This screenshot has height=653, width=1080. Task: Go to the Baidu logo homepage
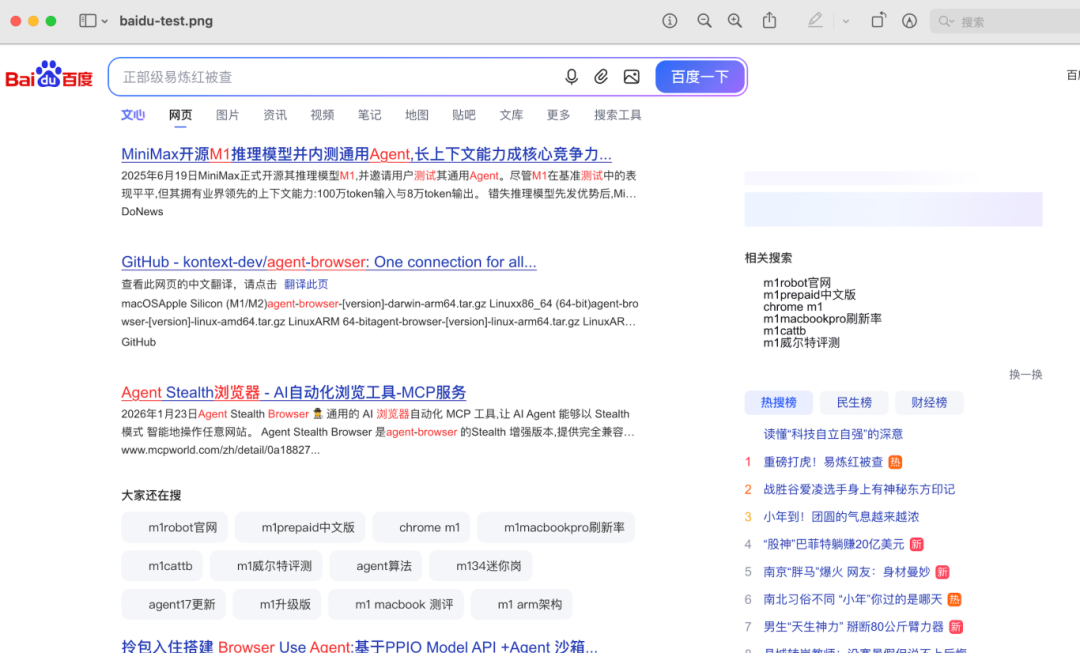pyautogui.click(x=49, y=74)
